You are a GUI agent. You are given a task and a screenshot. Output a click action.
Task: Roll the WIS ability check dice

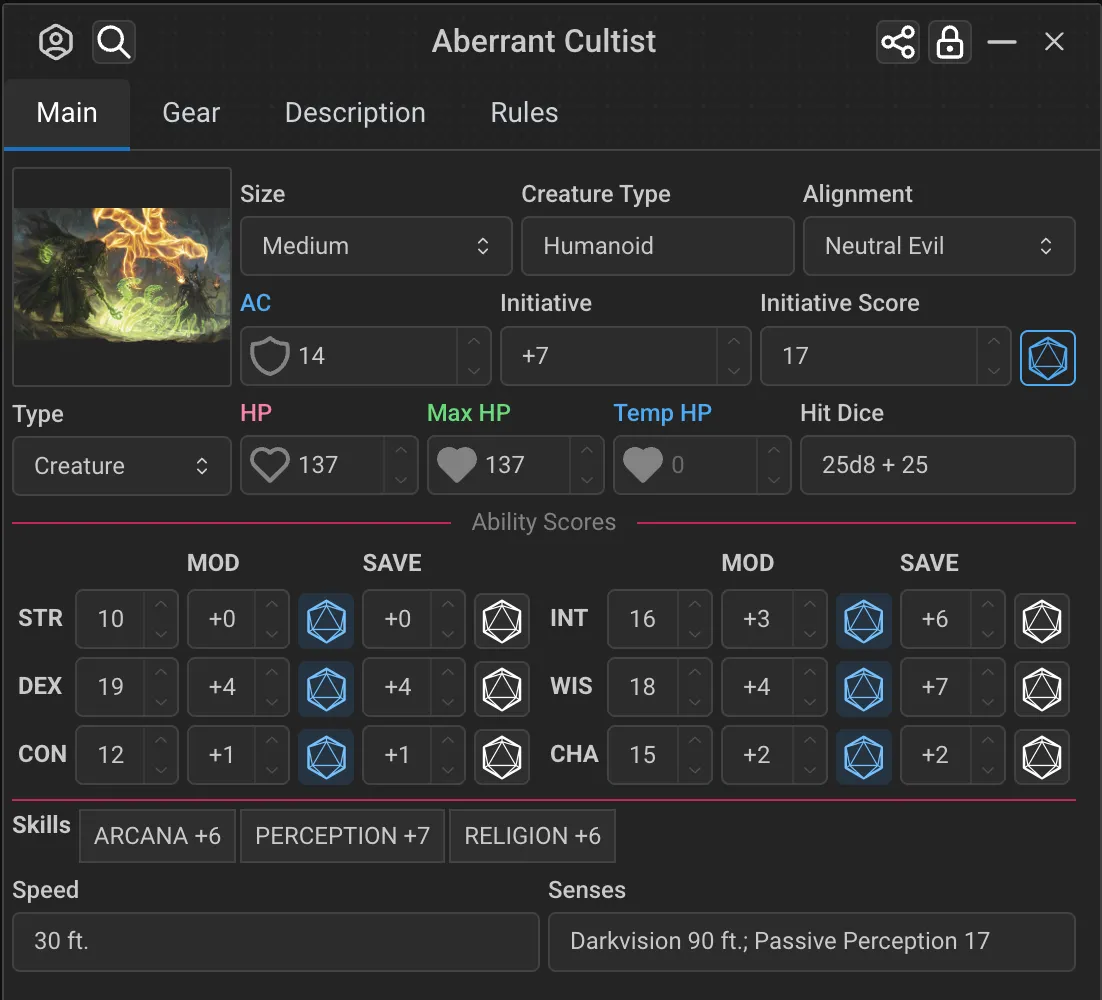click(863, 688)
